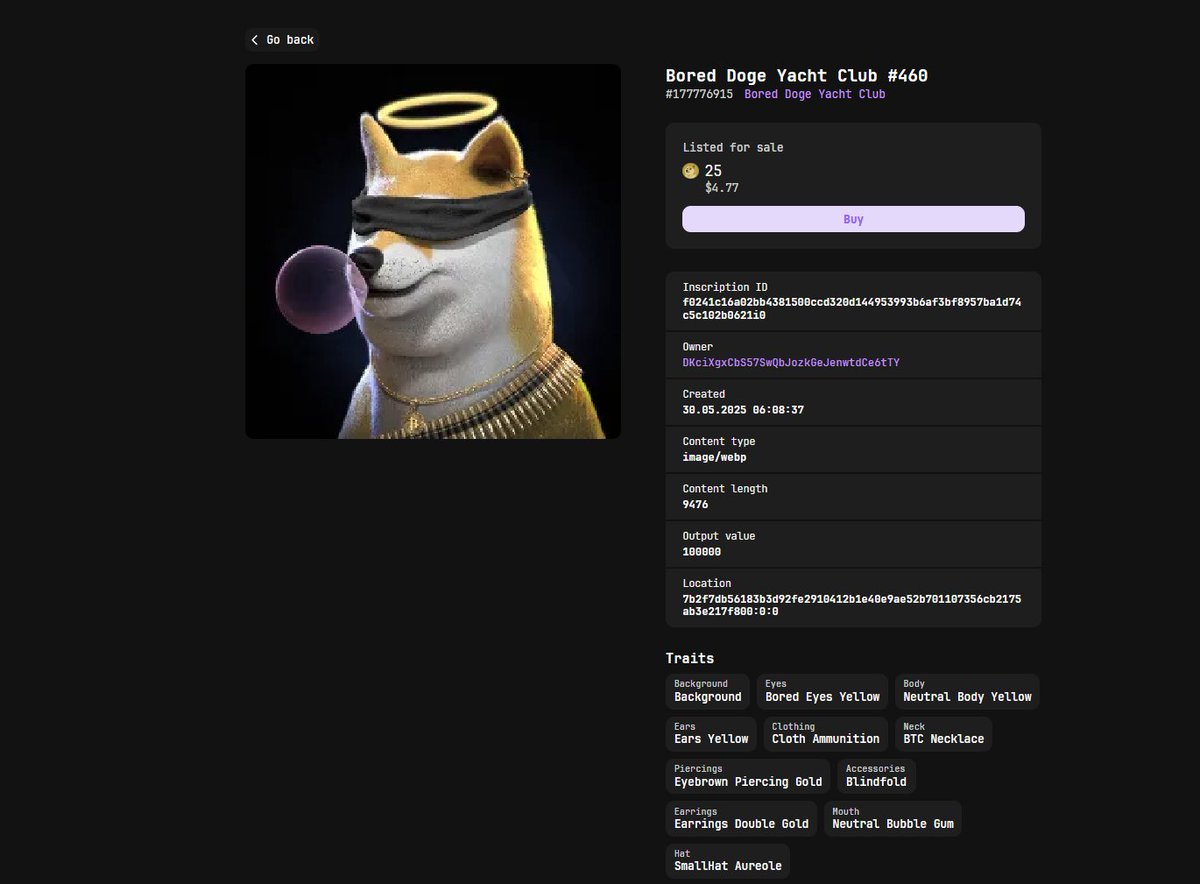Click the Bored Doge NFT image
1200x884 pixels.
coord(433,251)
